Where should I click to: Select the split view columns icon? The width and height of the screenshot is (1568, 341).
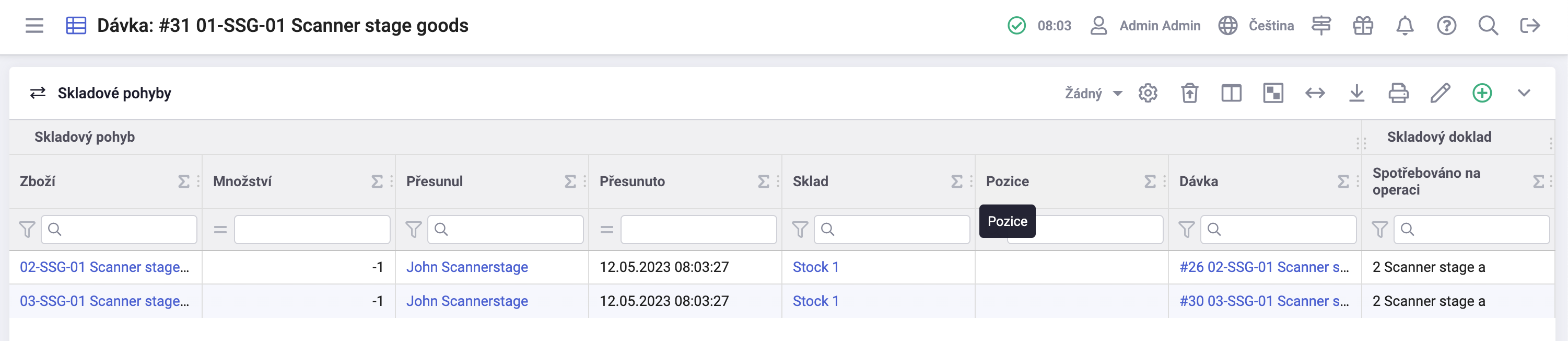(1232, 93)
